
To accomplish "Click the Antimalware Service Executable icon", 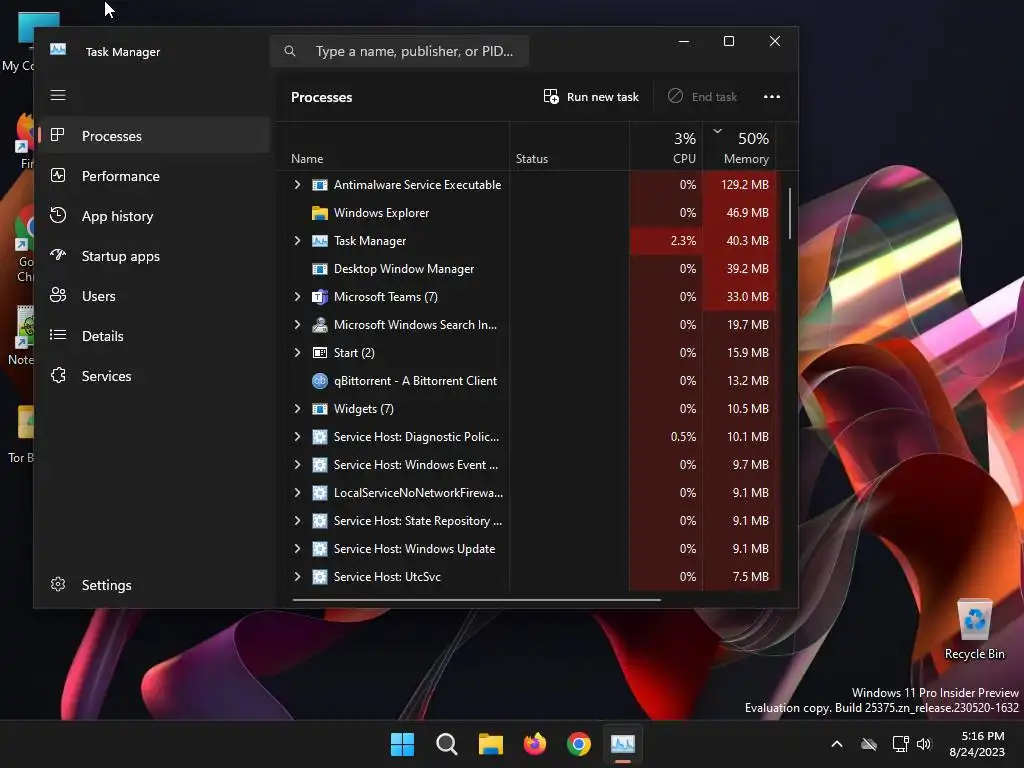I will click(x=319, y=185).
